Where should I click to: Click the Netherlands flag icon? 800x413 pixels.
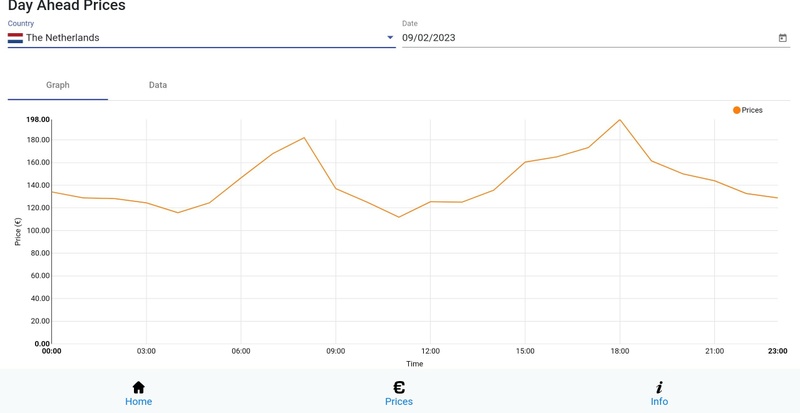click(x=15, y=38)
